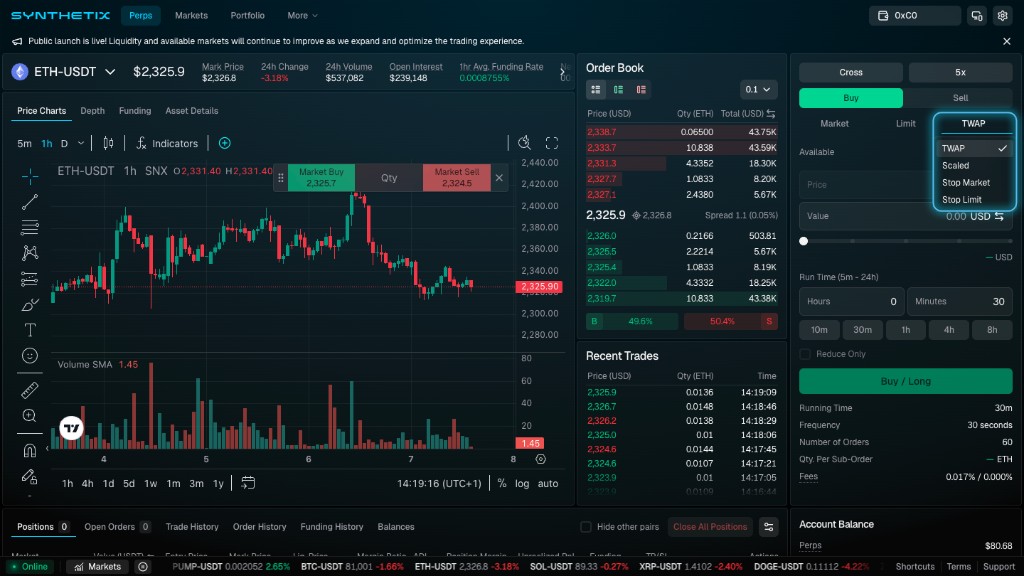Open the emoji icons tool

point(29,355)
